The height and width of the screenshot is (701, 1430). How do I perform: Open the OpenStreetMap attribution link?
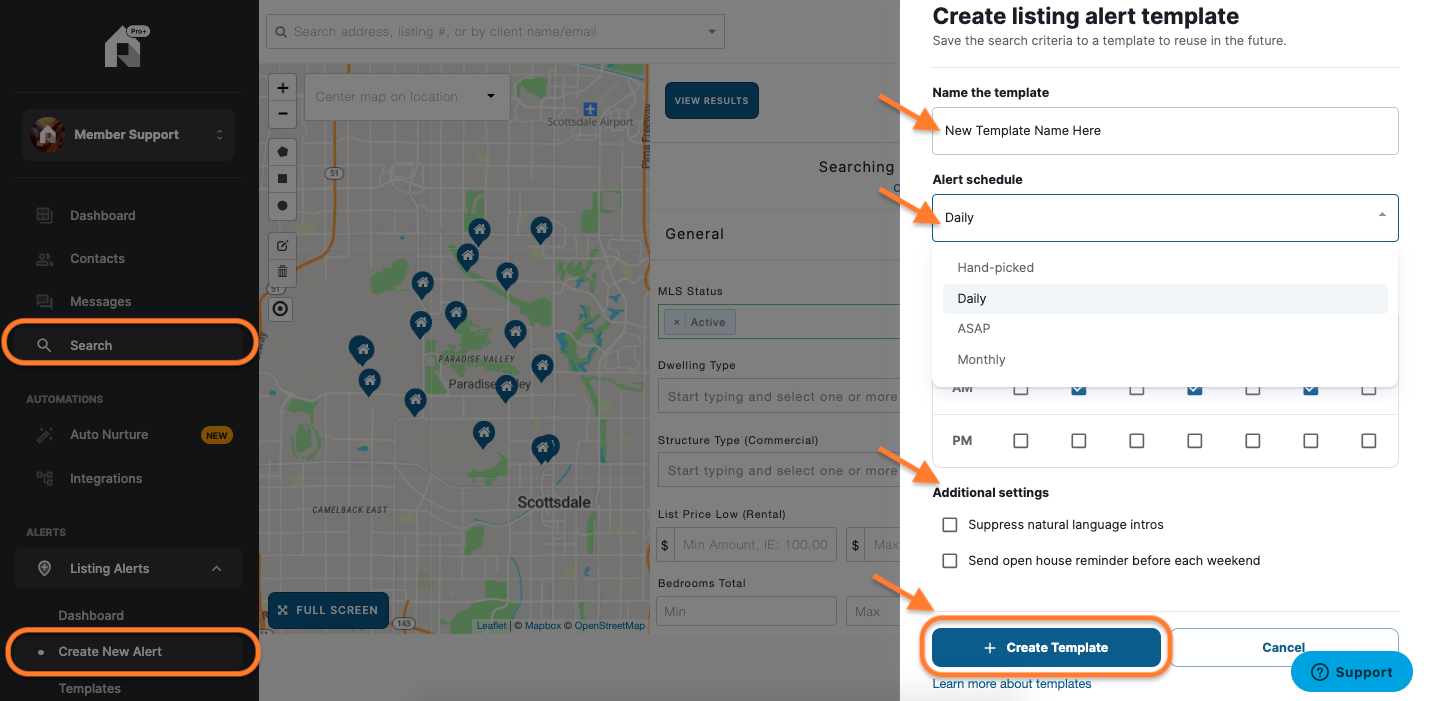(x=609, y=626)
